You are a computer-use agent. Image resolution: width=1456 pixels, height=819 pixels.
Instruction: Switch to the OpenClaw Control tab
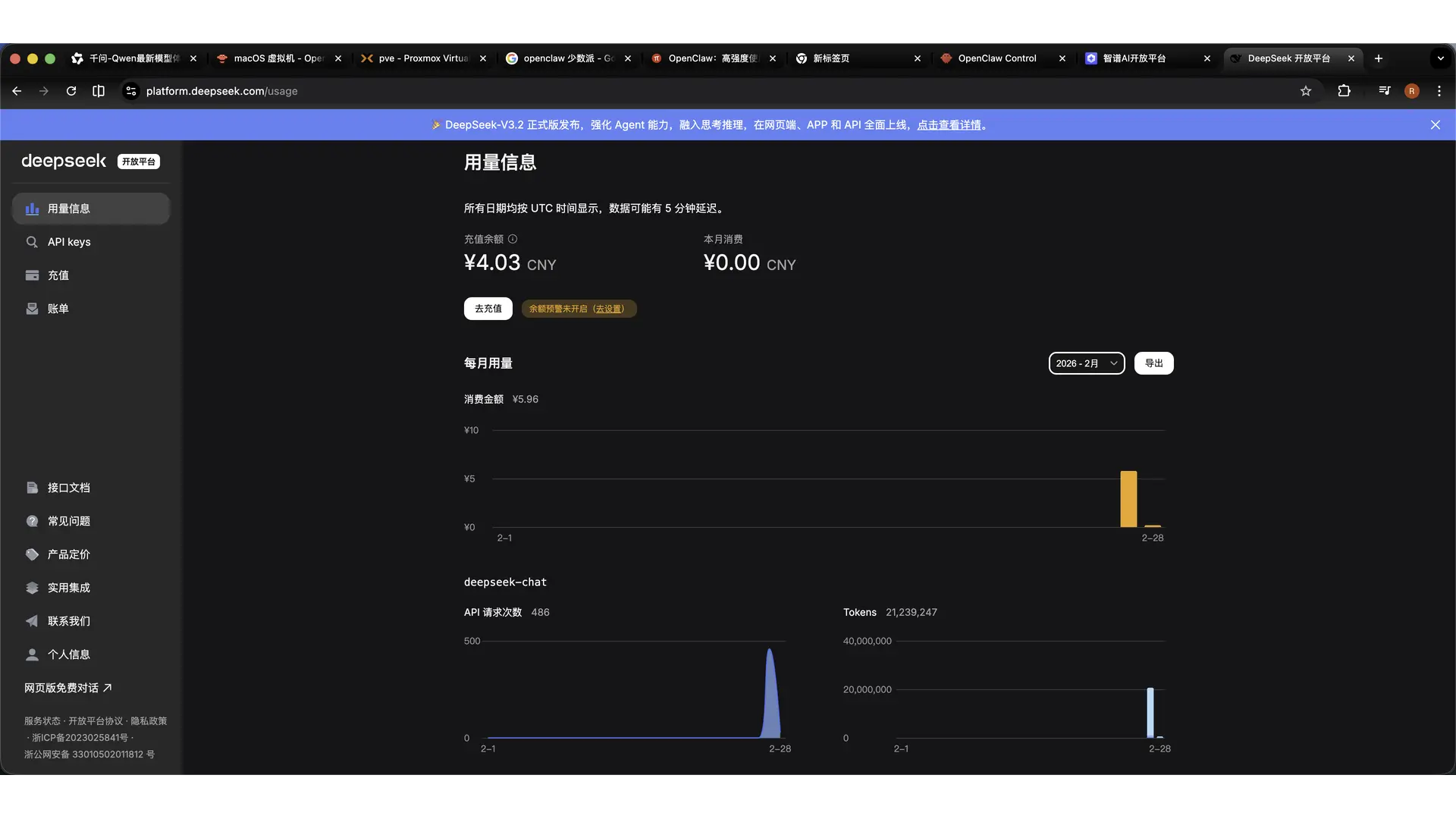click(996, 58)
